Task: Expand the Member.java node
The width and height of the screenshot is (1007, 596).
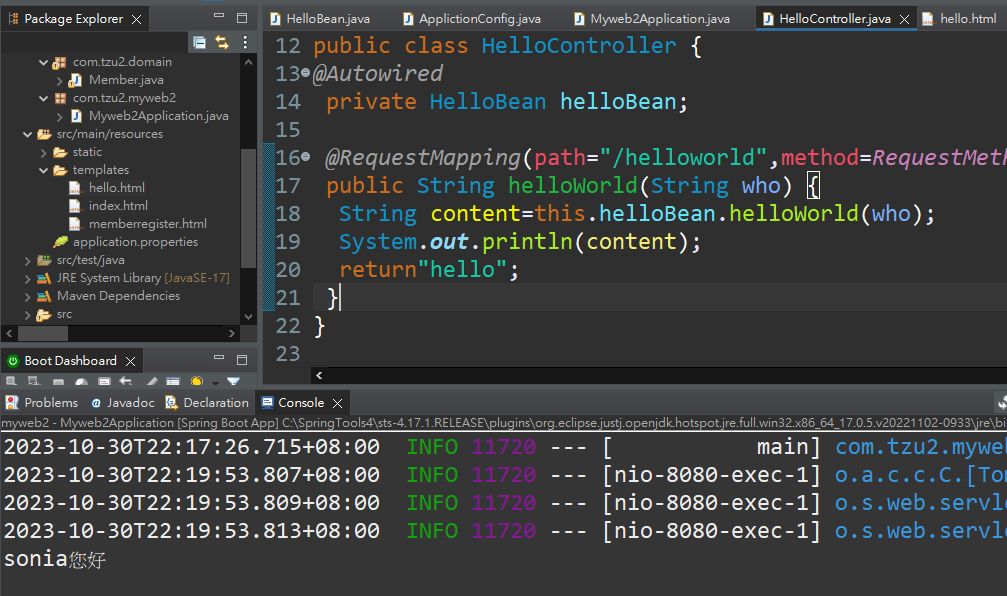Action: pyautogui.click(x=59, y=80)
